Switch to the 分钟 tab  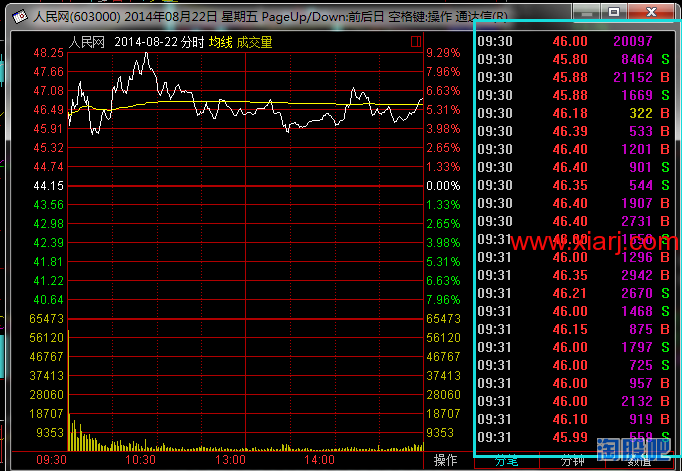click(x=572, y=461)
